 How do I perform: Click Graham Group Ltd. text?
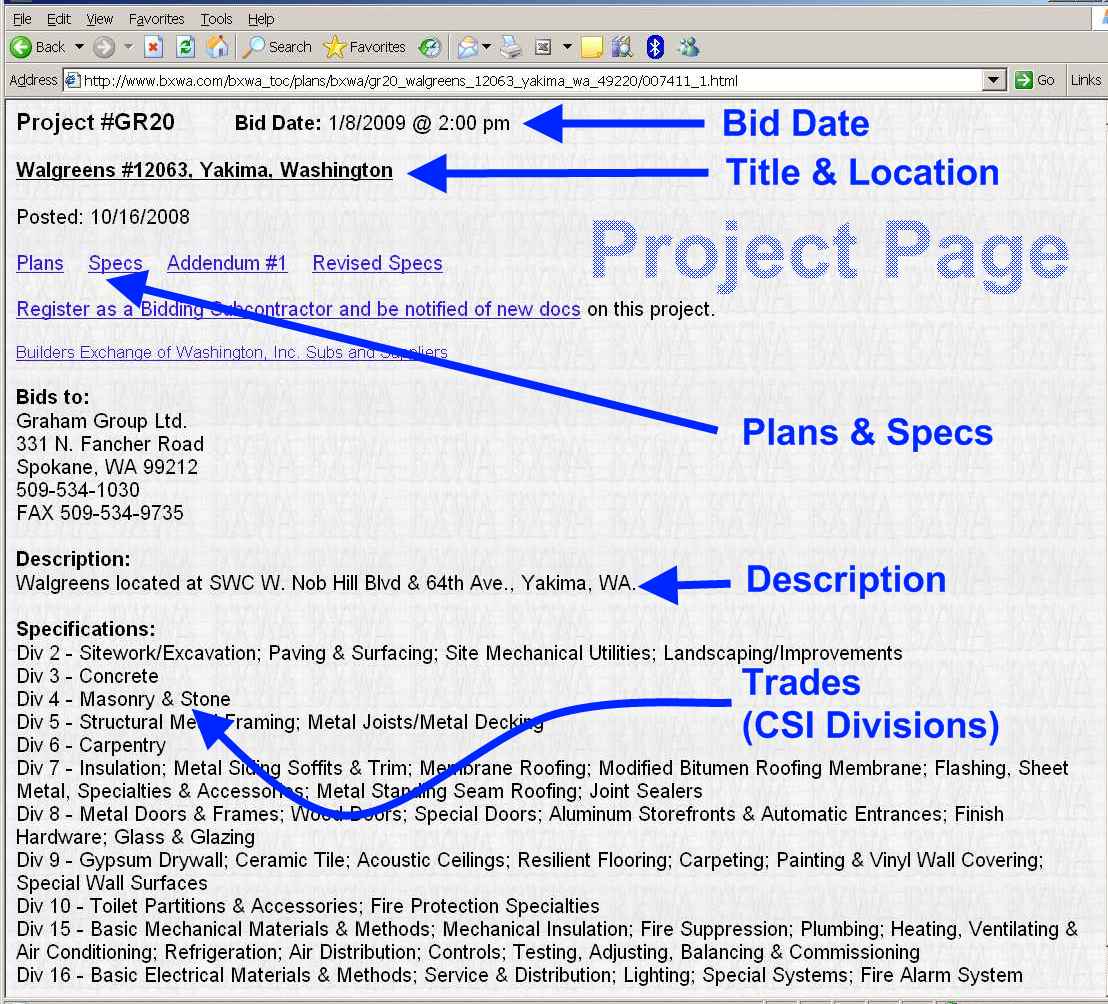(x=102, y=421)
